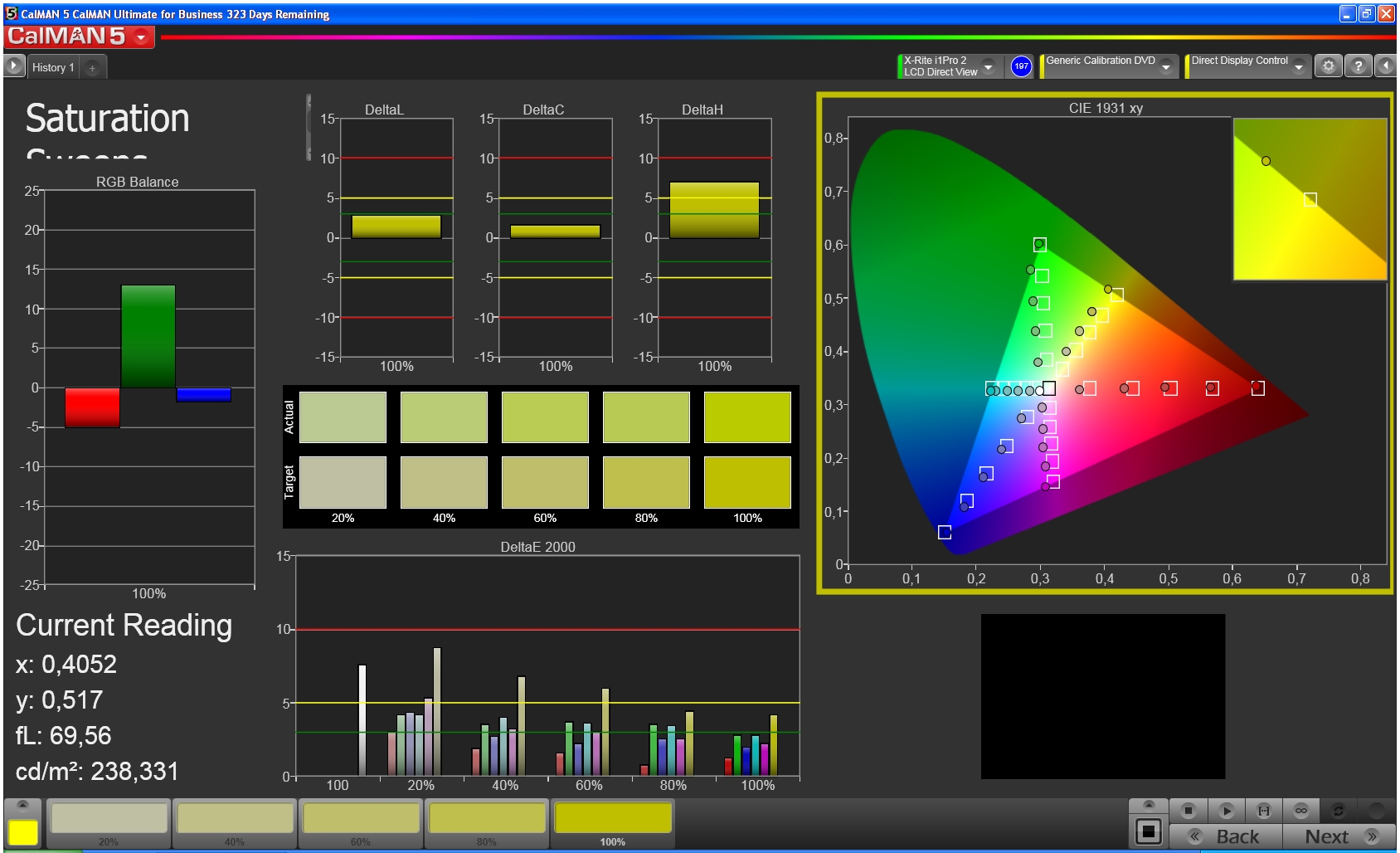Add a new history tab with plus icon
This screenshot has height=853, width=1400.
tap(92, 68)
